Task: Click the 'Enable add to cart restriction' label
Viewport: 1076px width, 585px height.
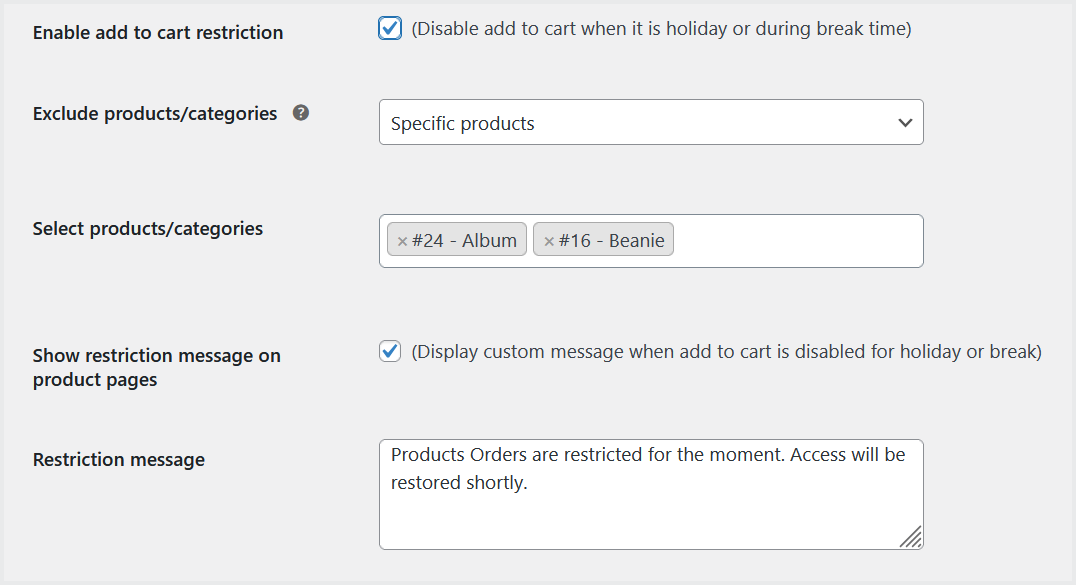Action: [158, 33]
